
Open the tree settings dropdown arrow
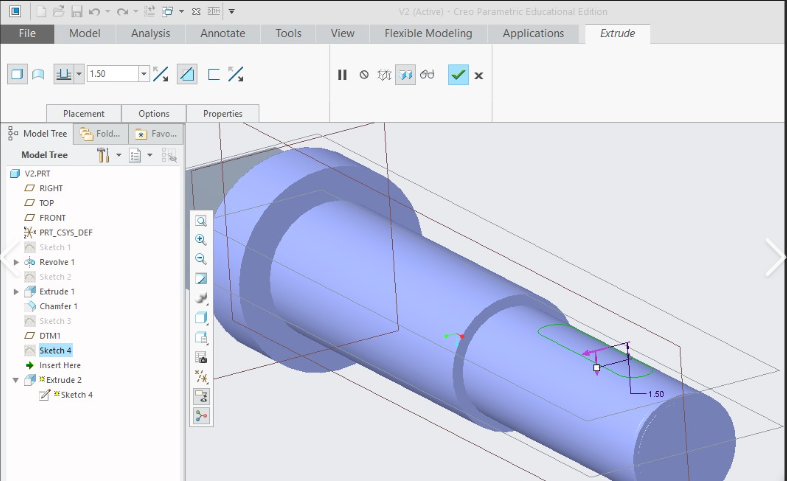tap(119, 155)
